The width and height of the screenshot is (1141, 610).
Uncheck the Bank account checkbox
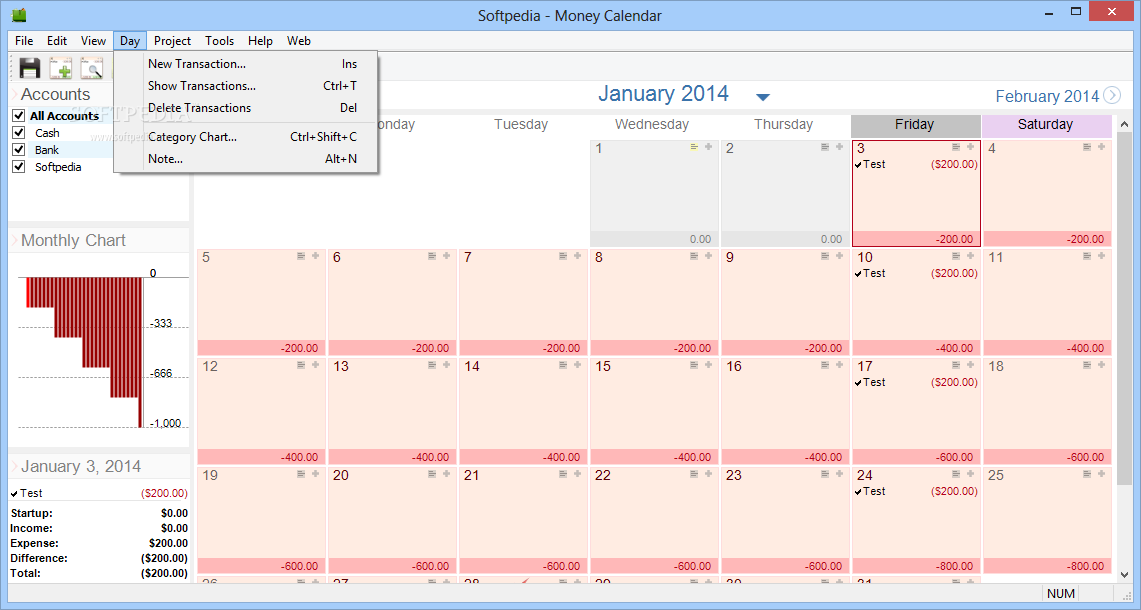19,149
